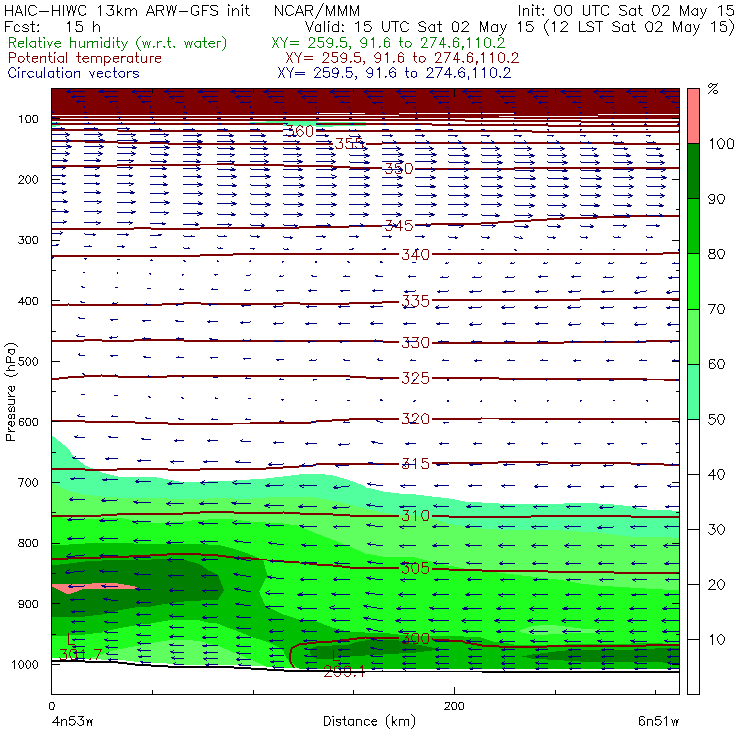Image resolution: width=740 pixels, height=740 pixels.
Task: Click the 700 hPa pressure axis tick label
Action: 28,482
